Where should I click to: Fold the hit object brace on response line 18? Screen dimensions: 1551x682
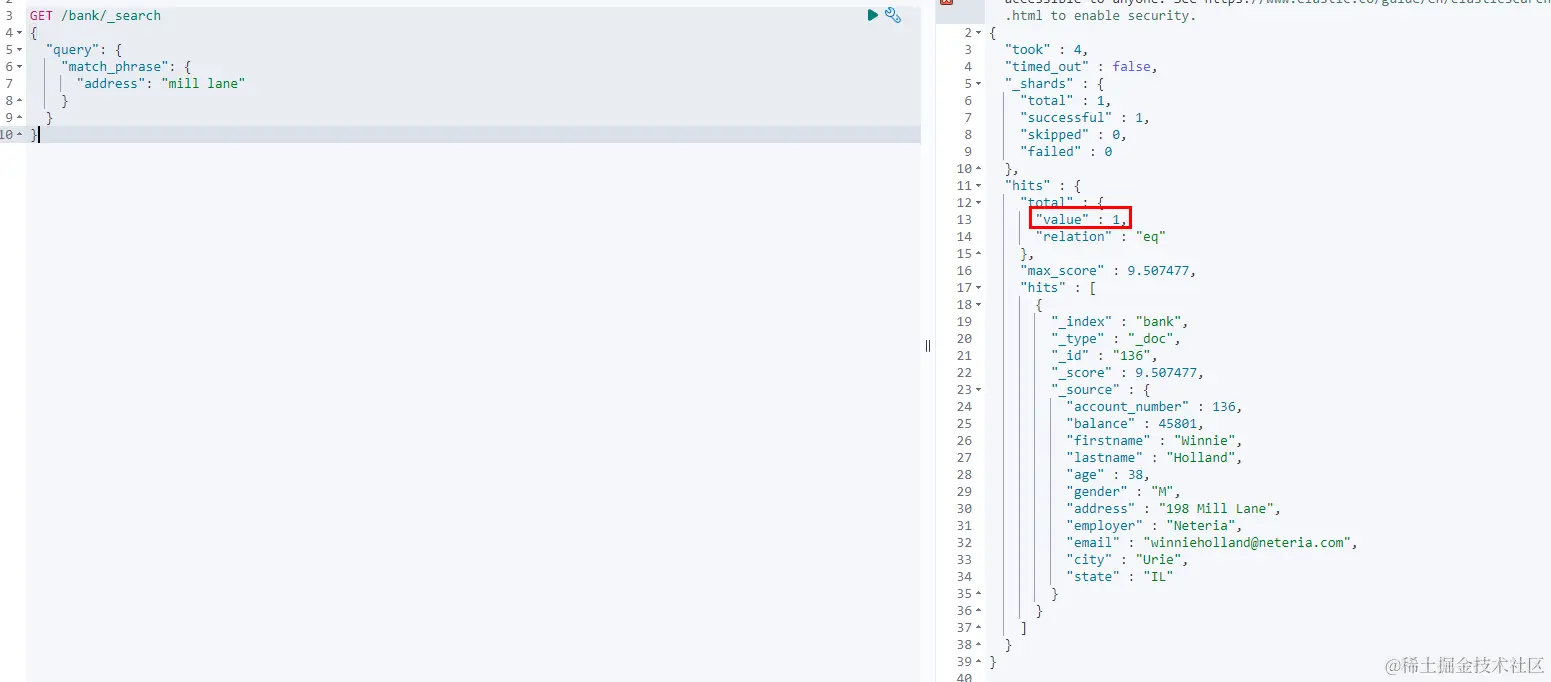979,305
